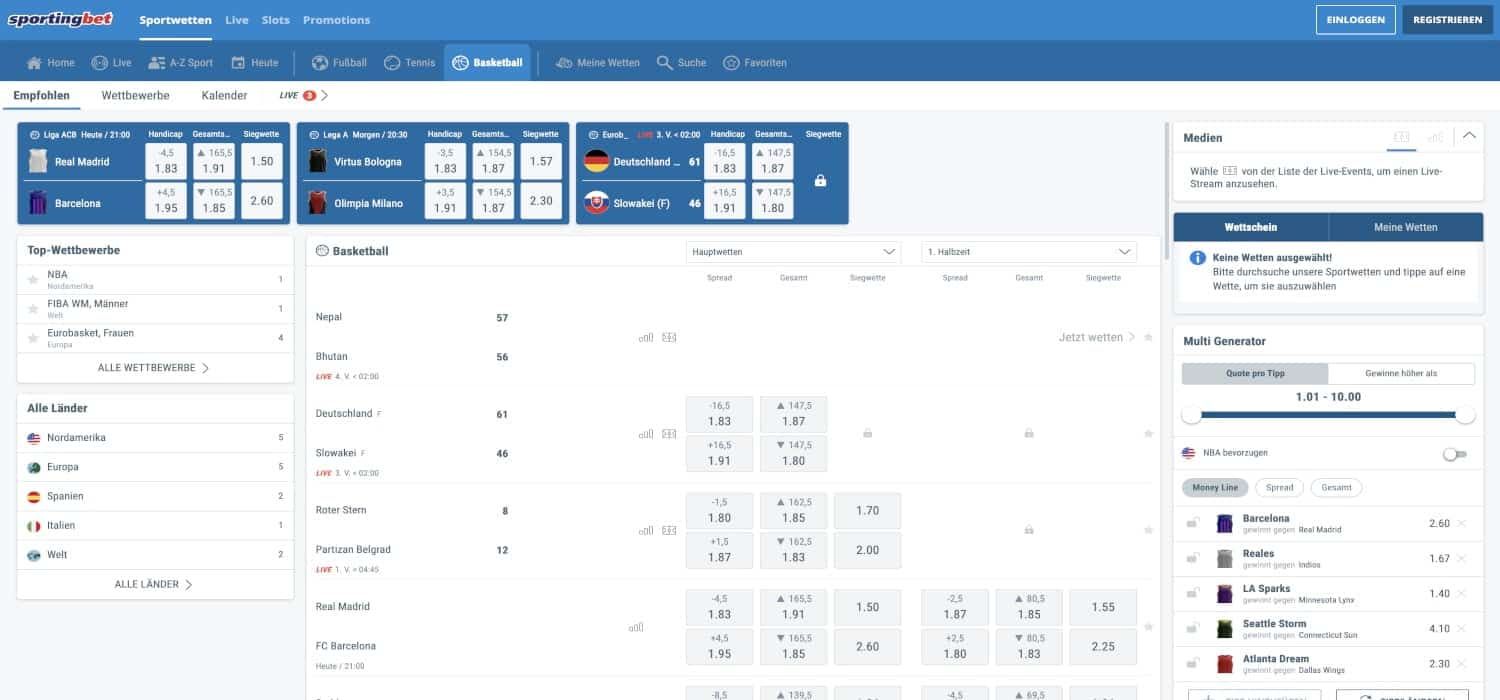Open statistics icon for Real Madrid match

pyautogui.click(x=636, y=627)
